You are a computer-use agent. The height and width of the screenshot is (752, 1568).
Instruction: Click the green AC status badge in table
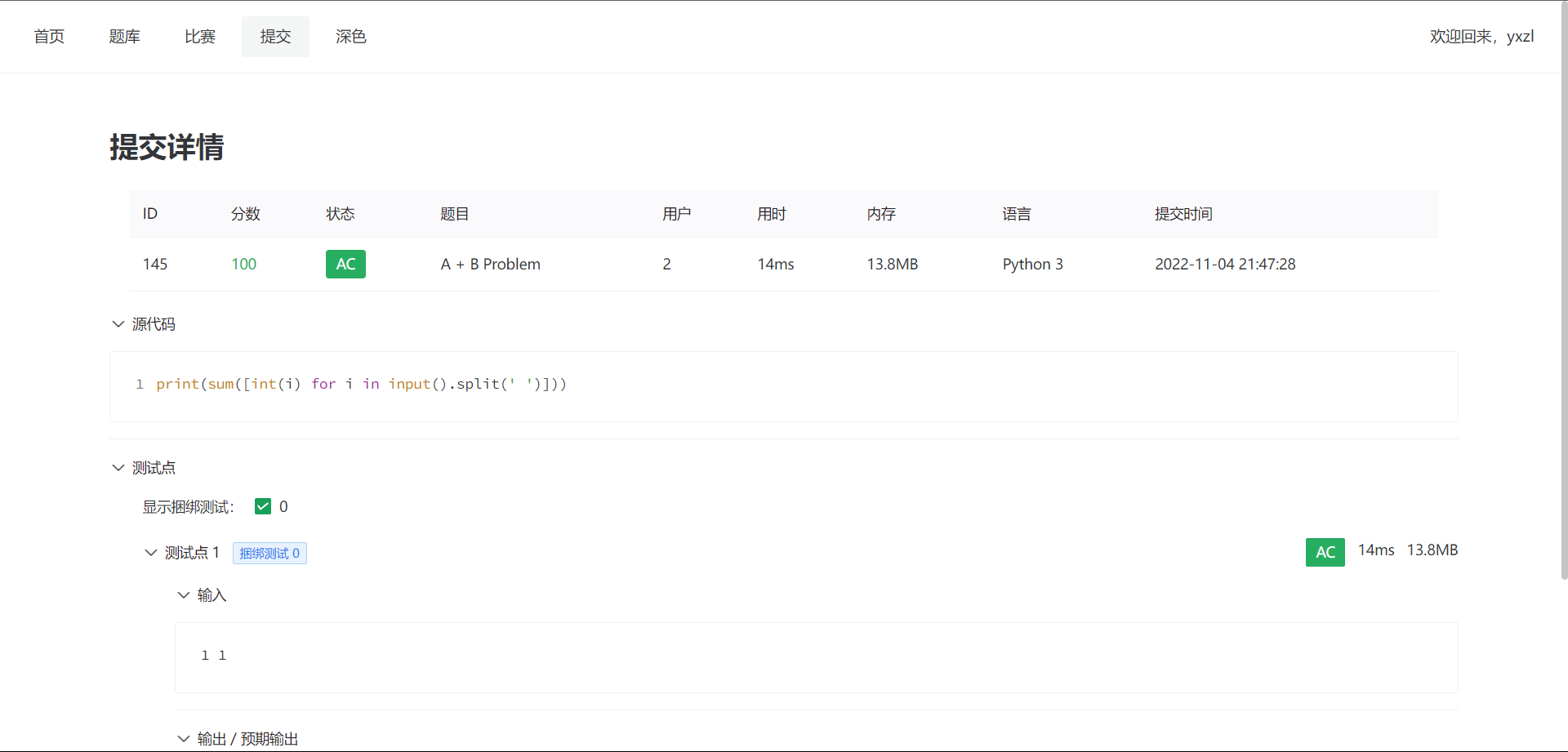click(x=345, y=264)
